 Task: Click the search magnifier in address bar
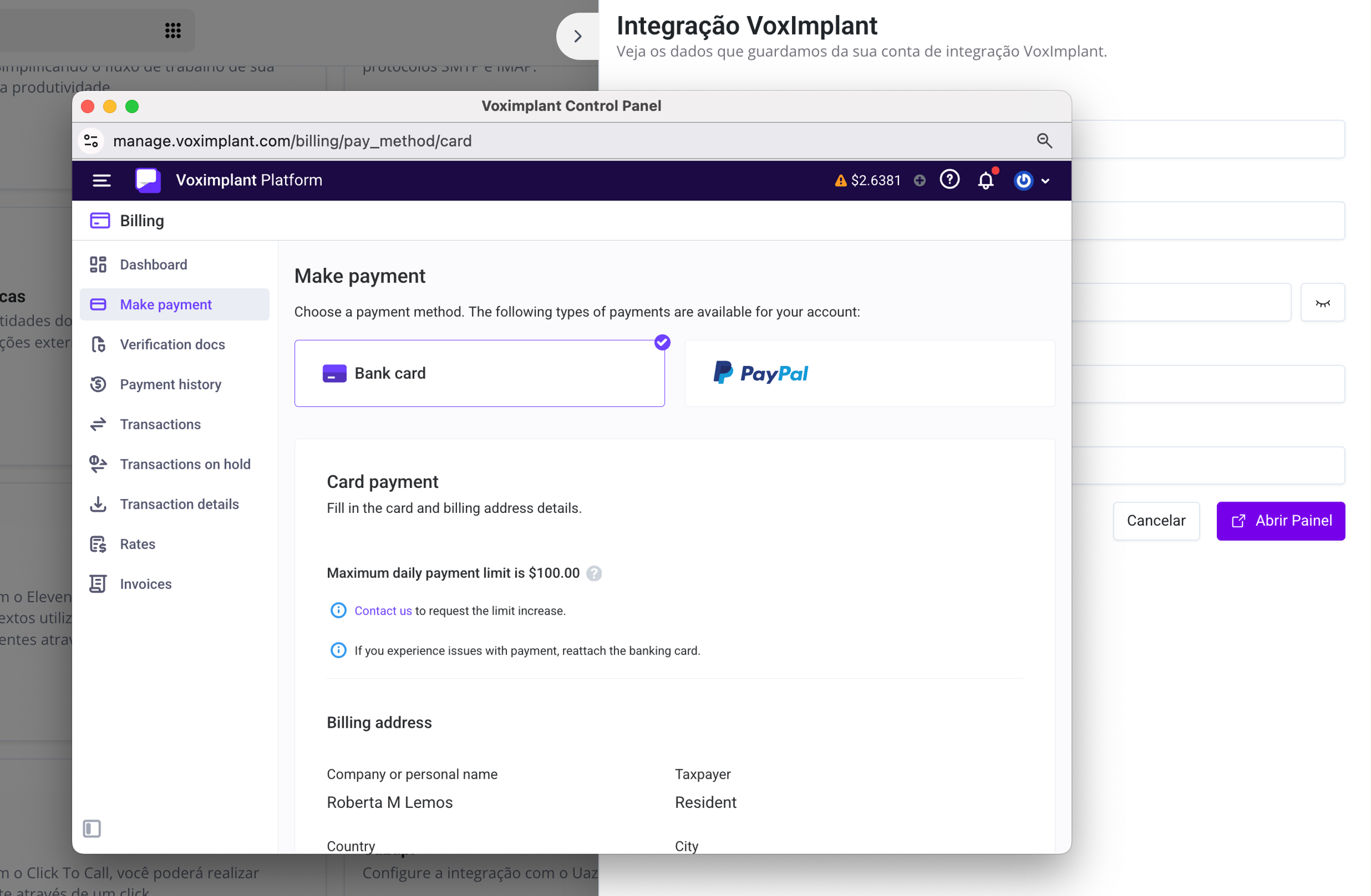1044,141
